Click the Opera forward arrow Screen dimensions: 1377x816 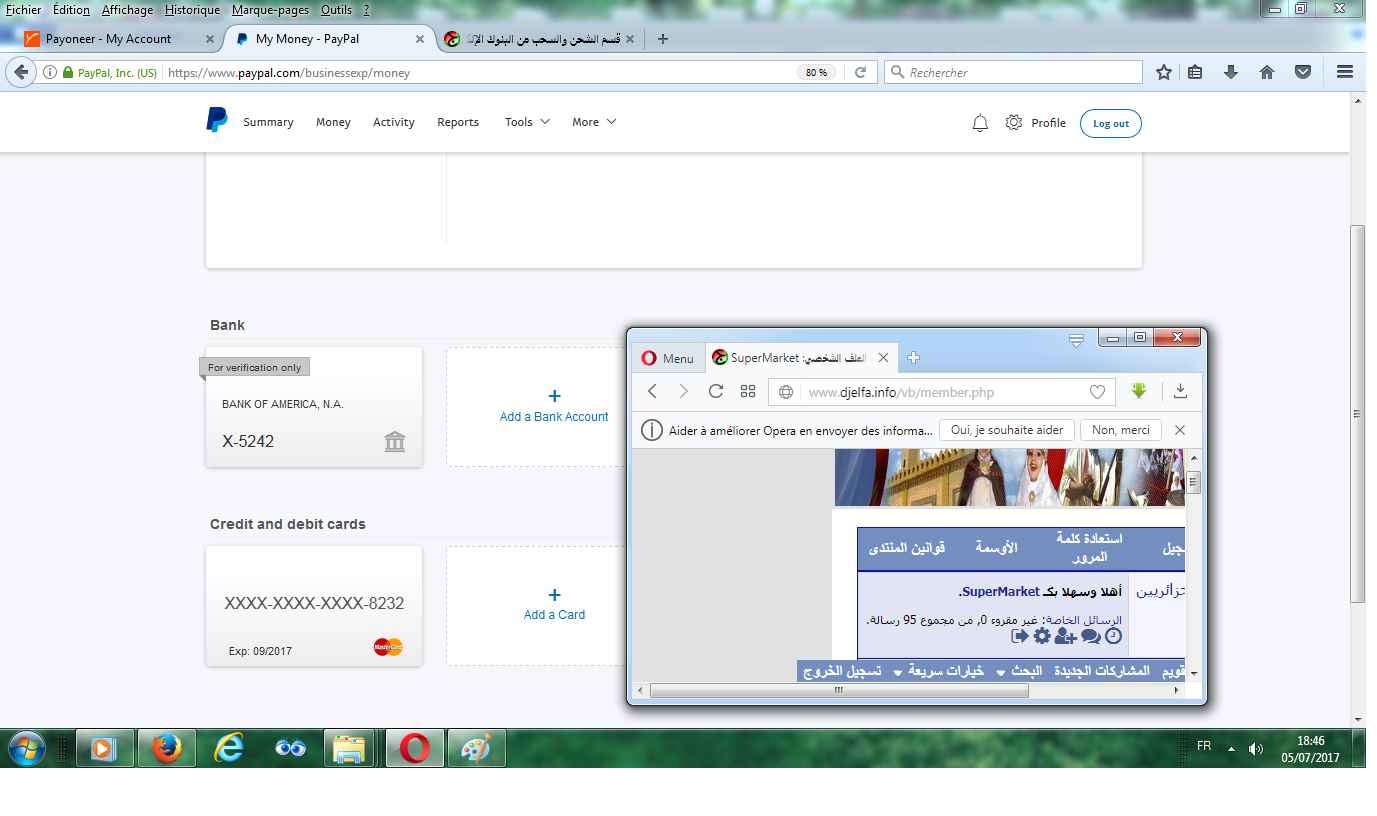[x=684, y=391]
